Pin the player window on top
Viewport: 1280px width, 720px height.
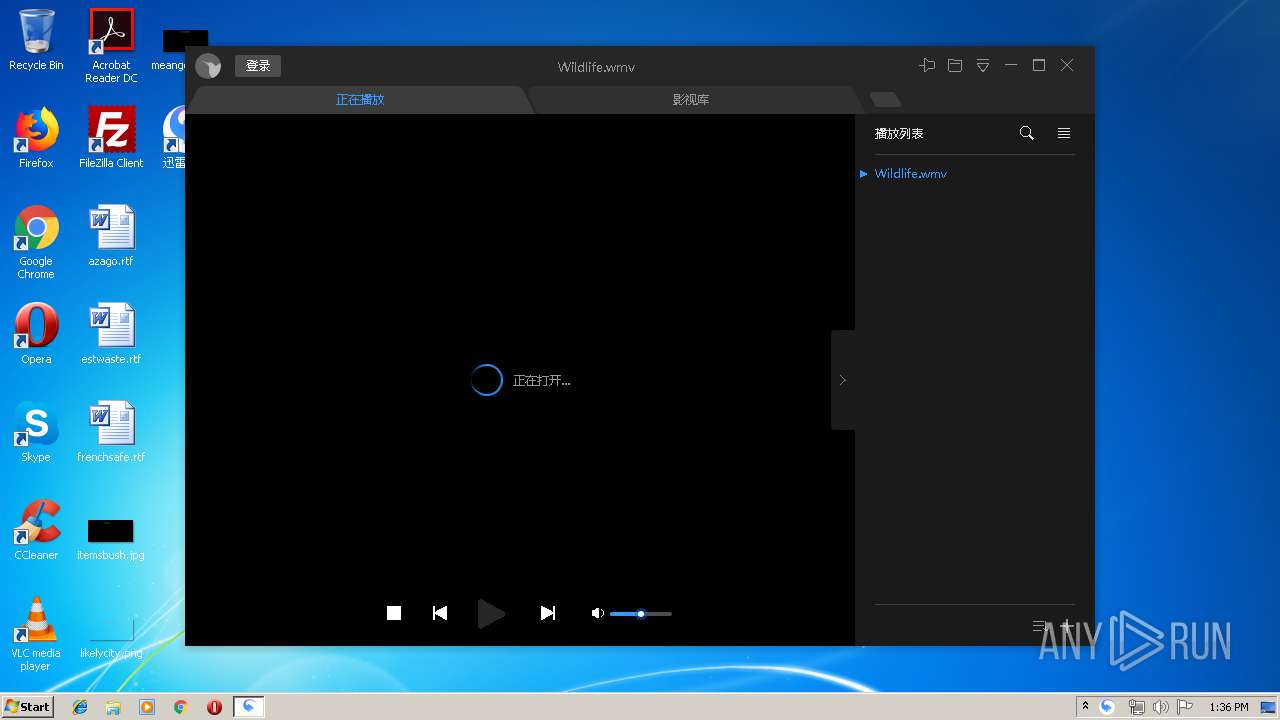click(927, 65)
